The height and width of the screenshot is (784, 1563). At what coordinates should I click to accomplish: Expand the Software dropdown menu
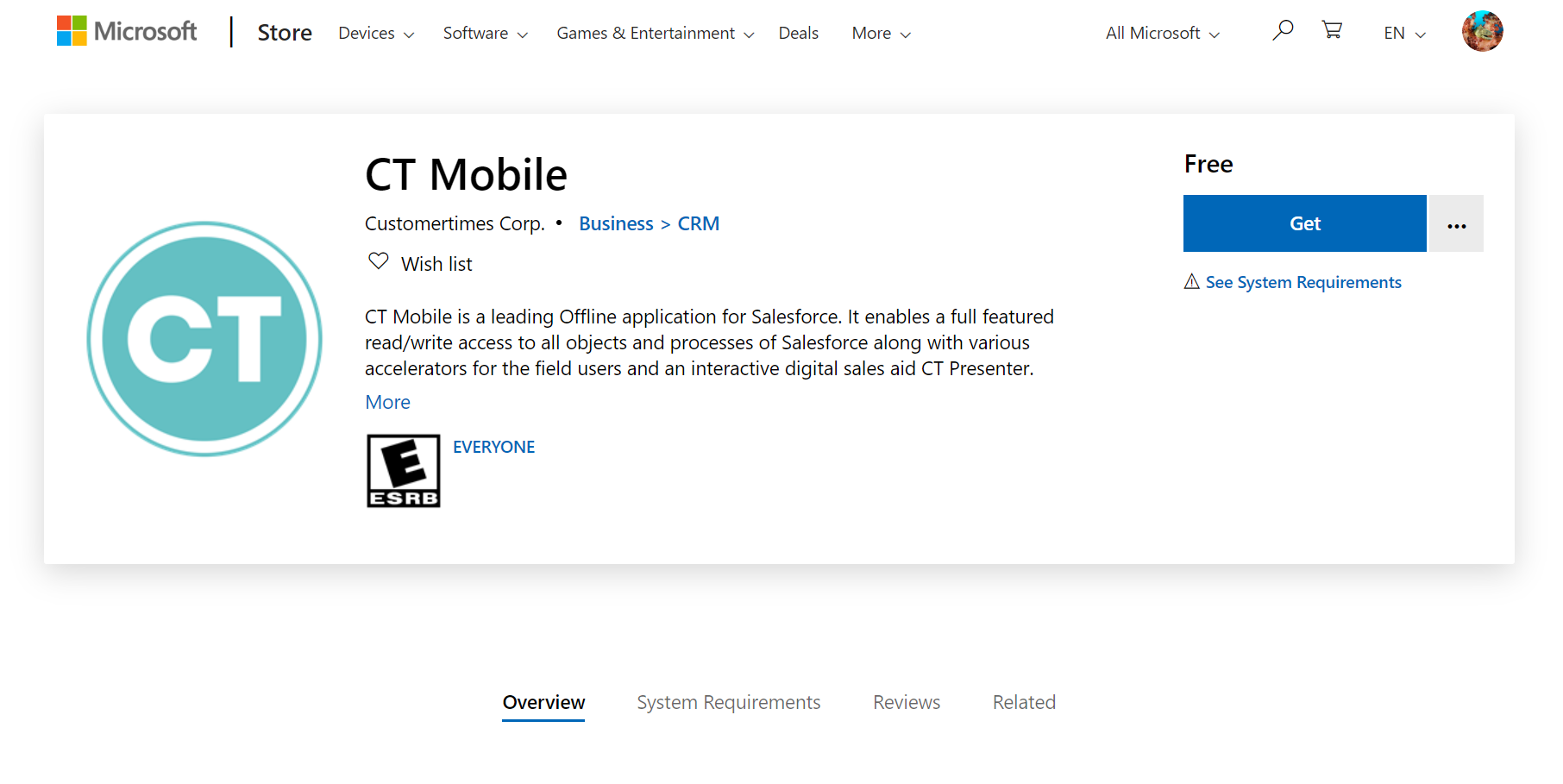(x=485, y=34)
